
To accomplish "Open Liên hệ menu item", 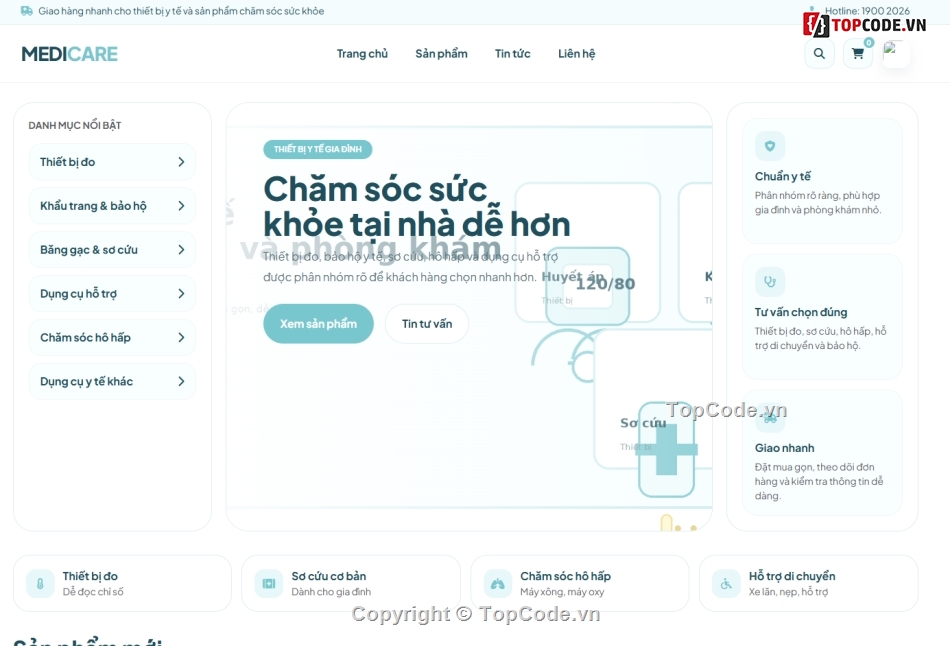I will point(576,54).
